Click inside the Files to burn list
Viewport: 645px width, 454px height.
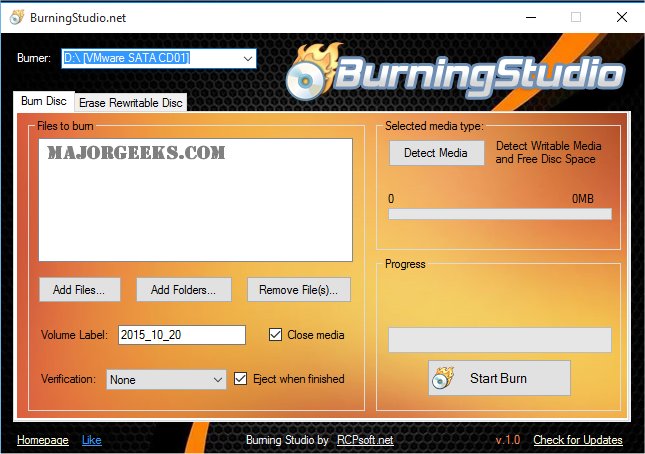tap(195, 200)
